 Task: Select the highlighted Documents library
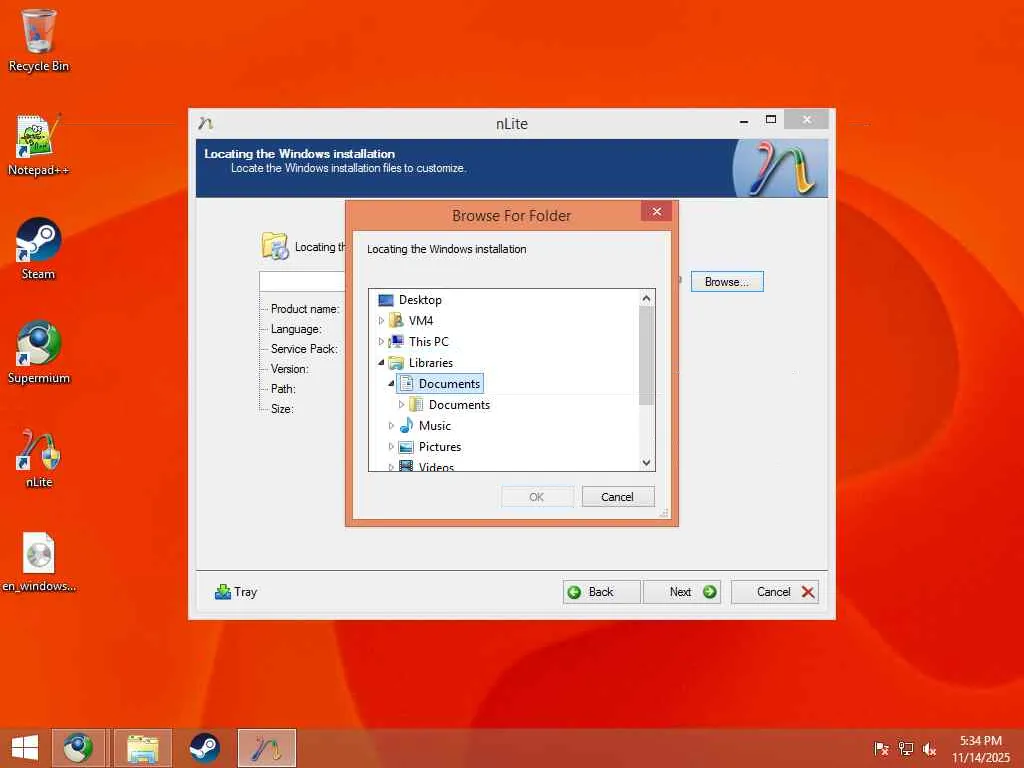[440, 383]
